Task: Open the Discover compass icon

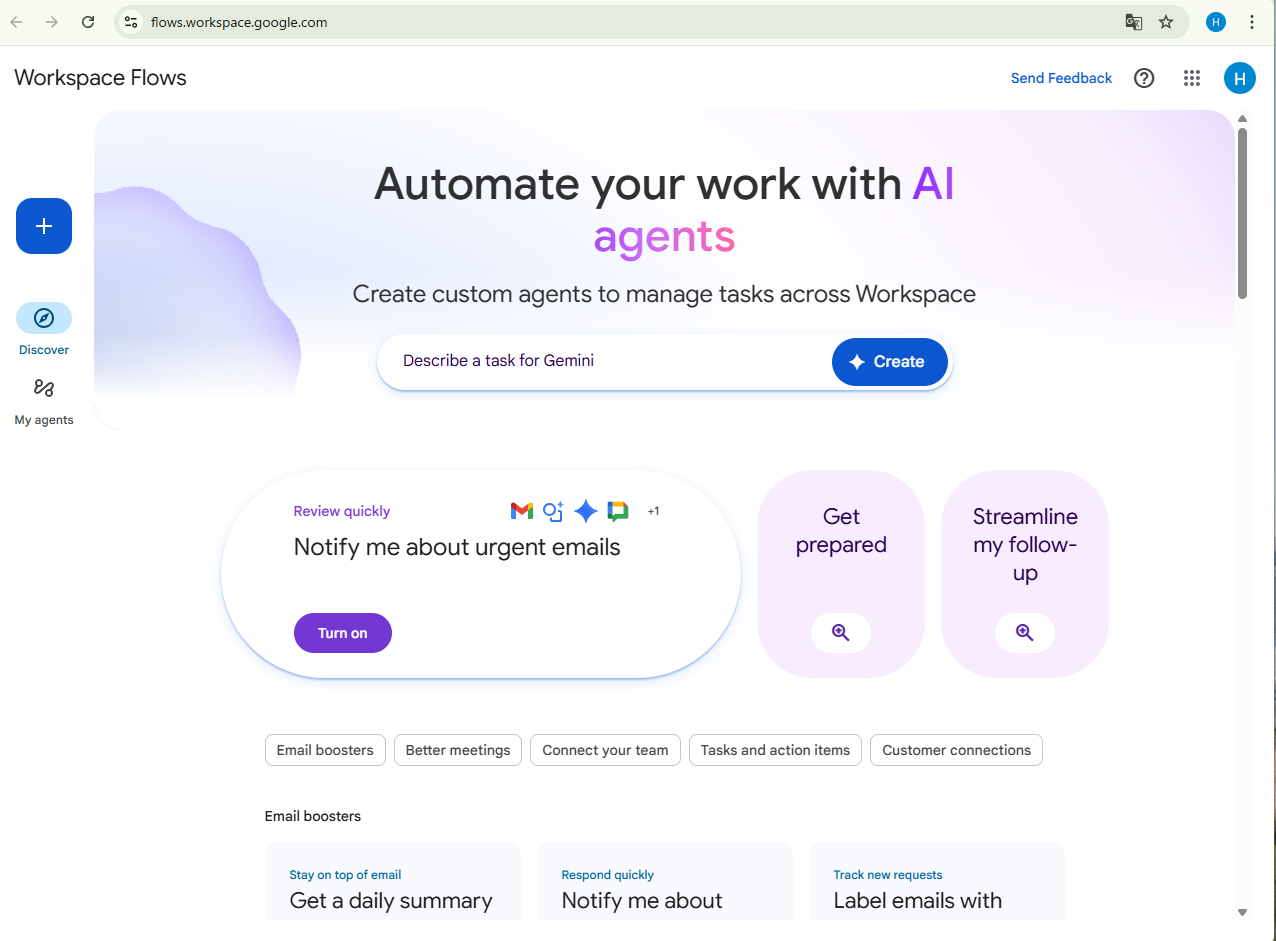Action: pyautogui.click(x=44, y=318)
